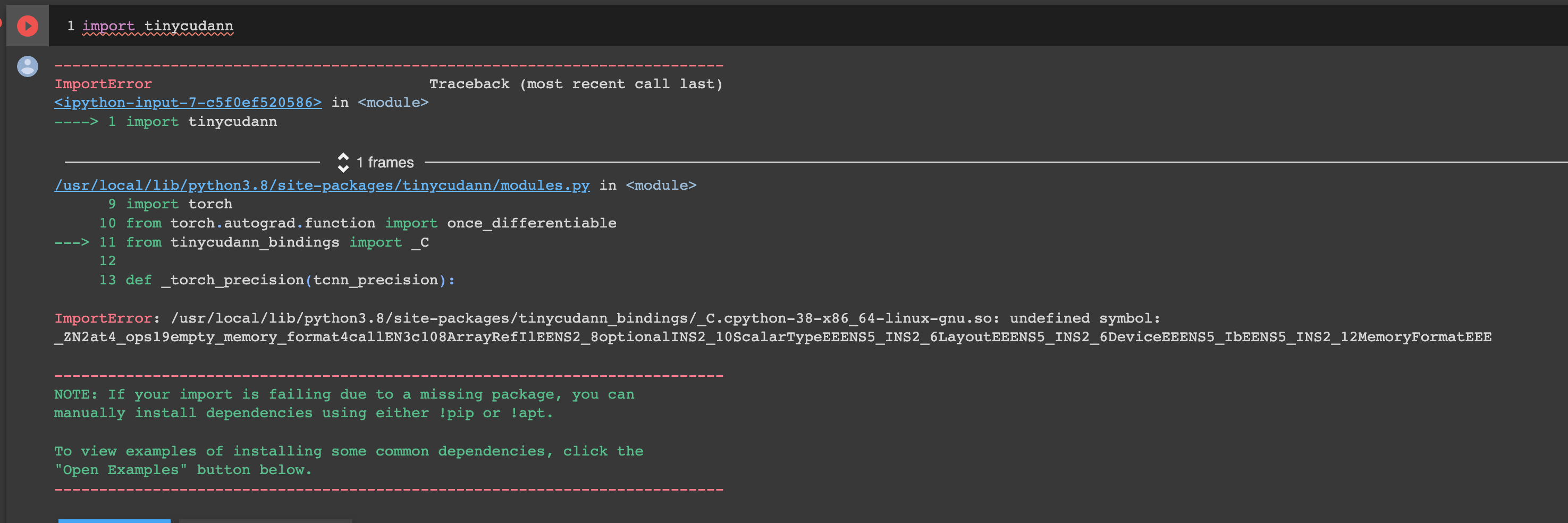Click line number 1 in the code cell
The height and width of the screenshot is (523, 1568).
71,26
